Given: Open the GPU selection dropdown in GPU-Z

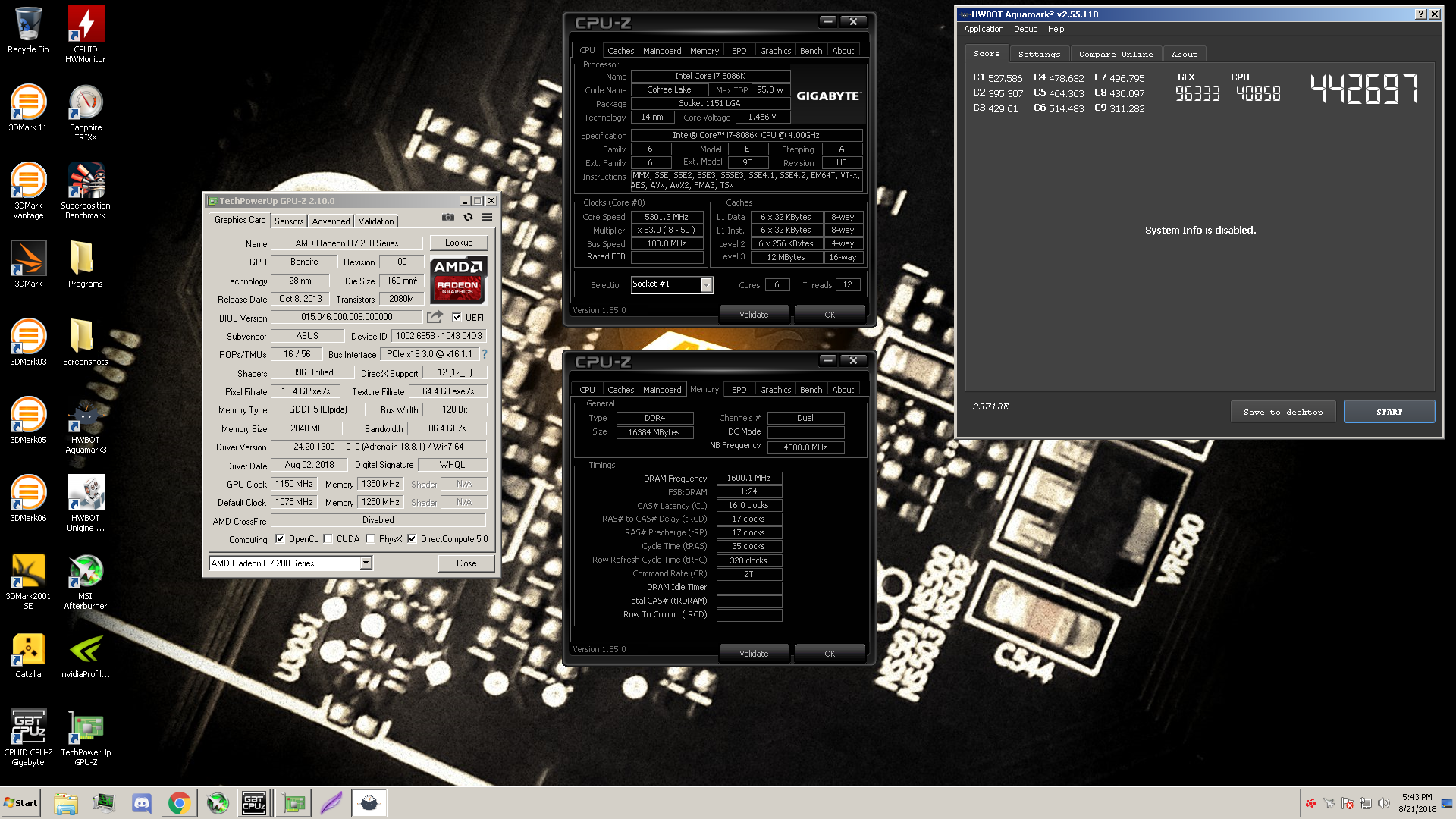Looking at the screenshot, I should click(x=366, y=563).
